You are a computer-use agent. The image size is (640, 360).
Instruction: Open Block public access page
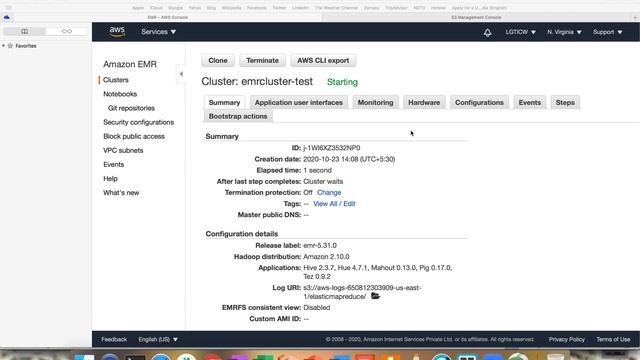point(134,136)
